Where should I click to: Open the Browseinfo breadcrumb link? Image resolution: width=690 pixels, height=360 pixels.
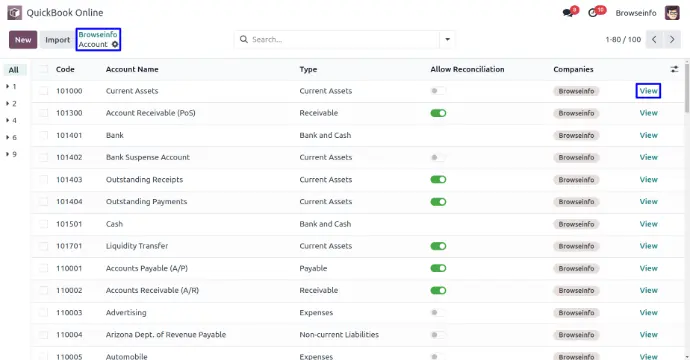pos(98,34)
